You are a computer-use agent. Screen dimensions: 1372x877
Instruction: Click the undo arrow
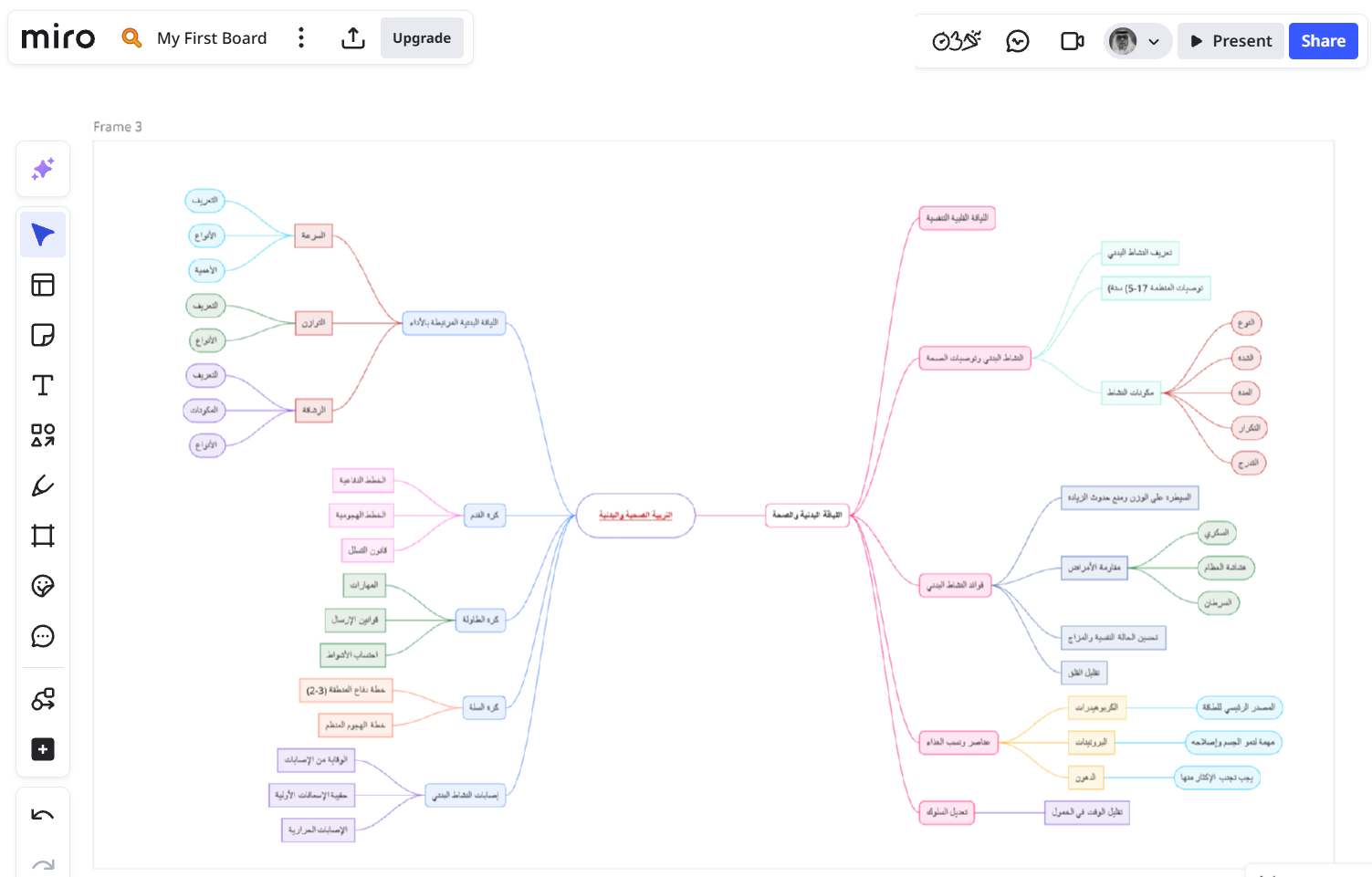click(43, 815)
